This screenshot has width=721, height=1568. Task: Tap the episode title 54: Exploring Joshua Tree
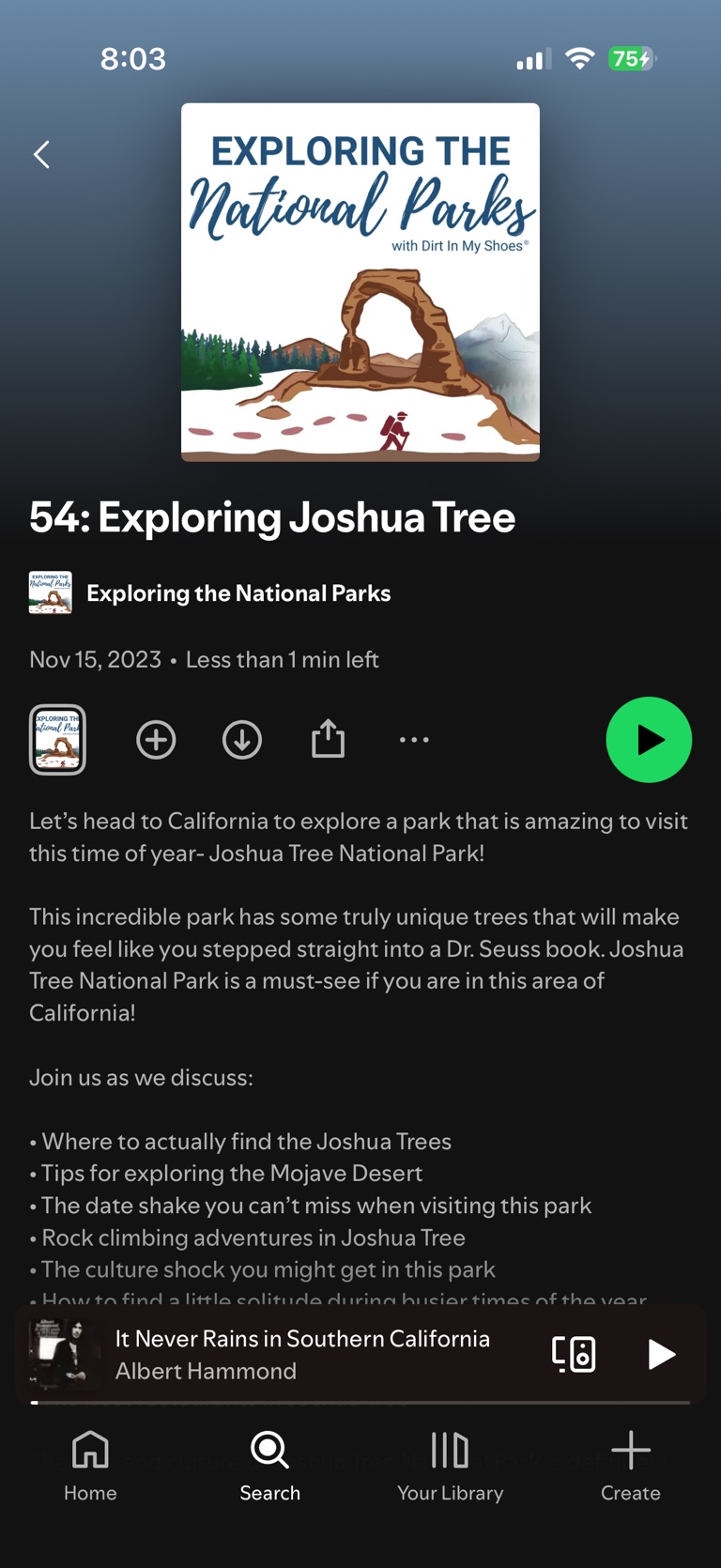(x=272, y=517)
